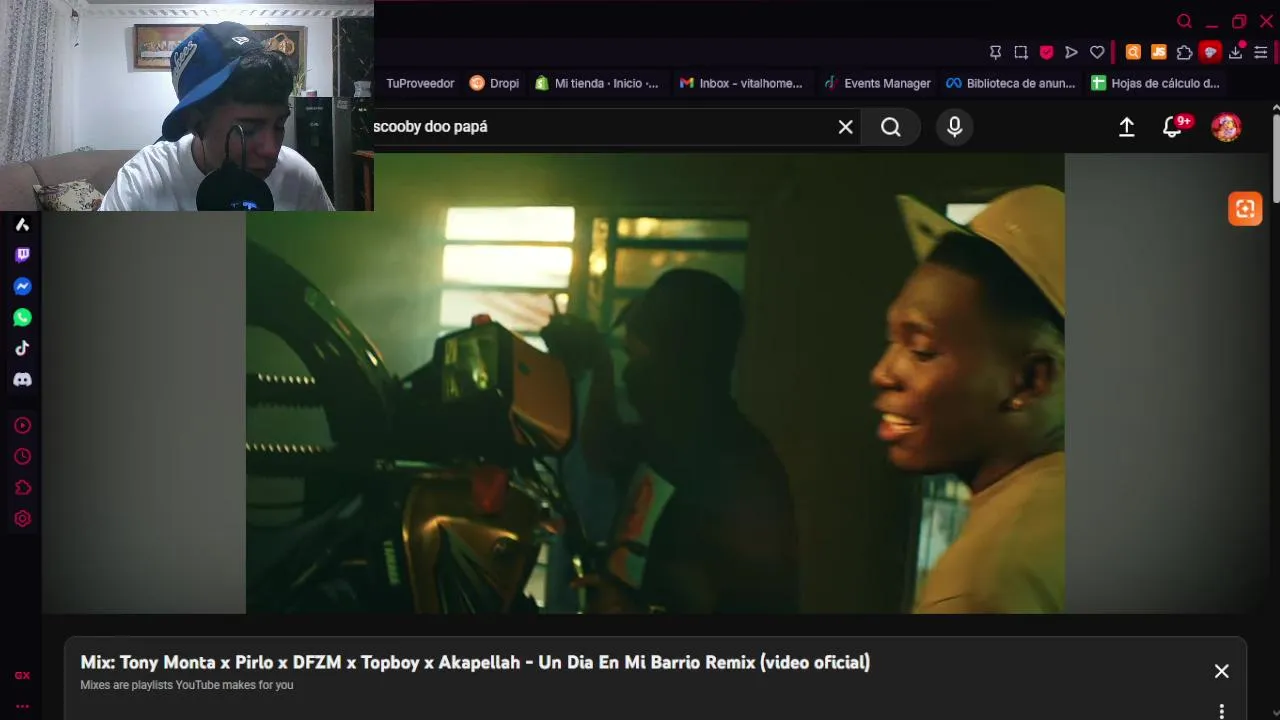
Task: Click the orange screenshot overlay button
Action: click(x=1245, y=208)
